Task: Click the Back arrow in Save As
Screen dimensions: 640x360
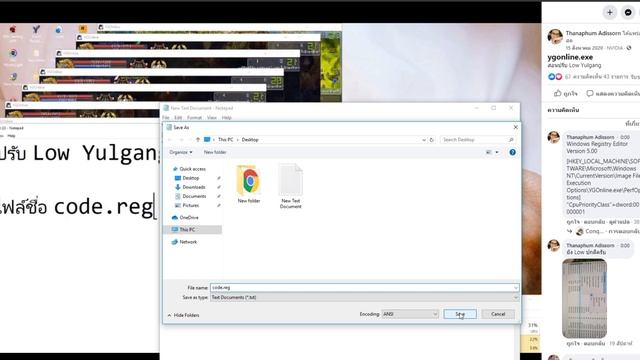Action: point(170,140)
